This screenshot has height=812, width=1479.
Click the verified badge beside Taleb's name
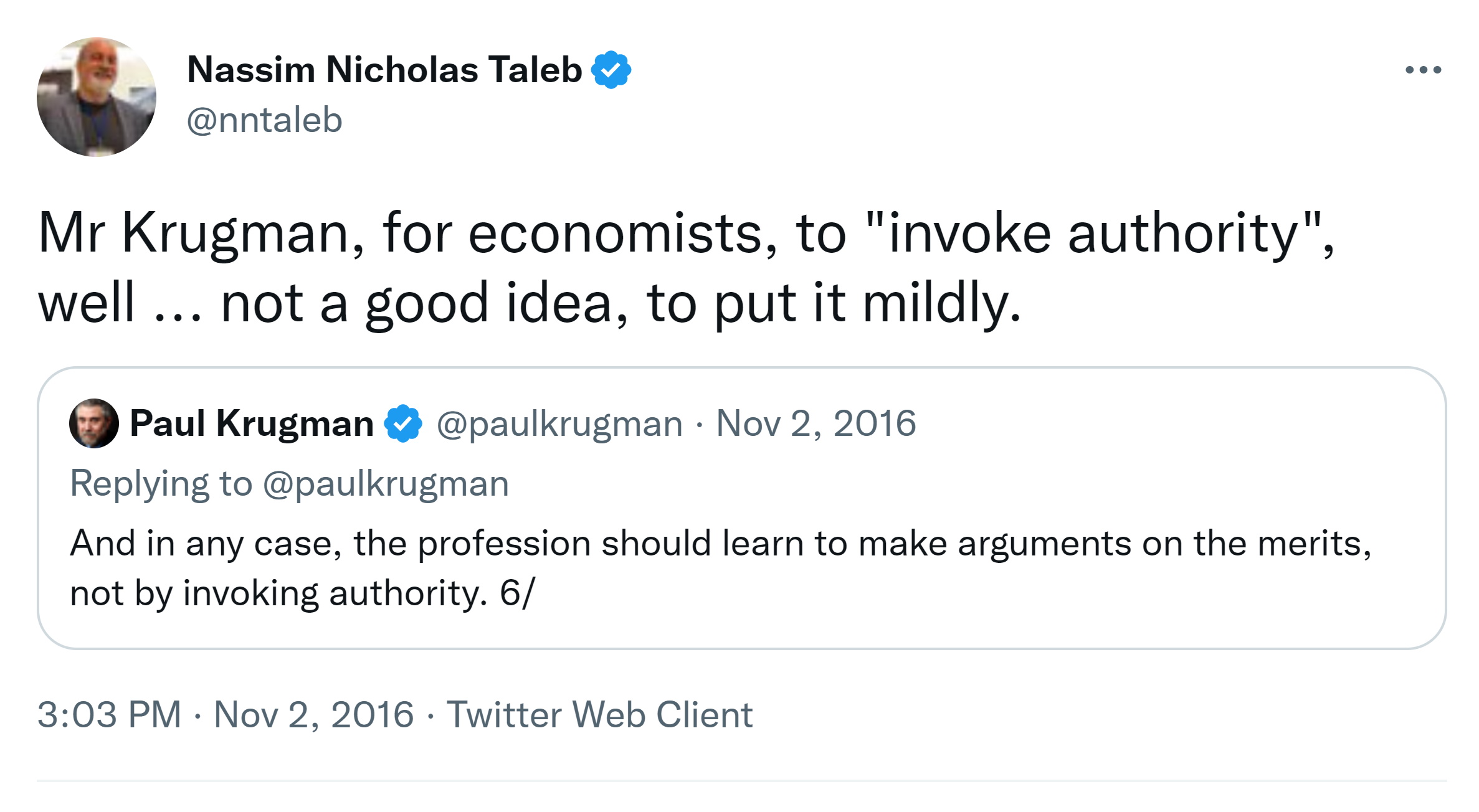(611, 70)
